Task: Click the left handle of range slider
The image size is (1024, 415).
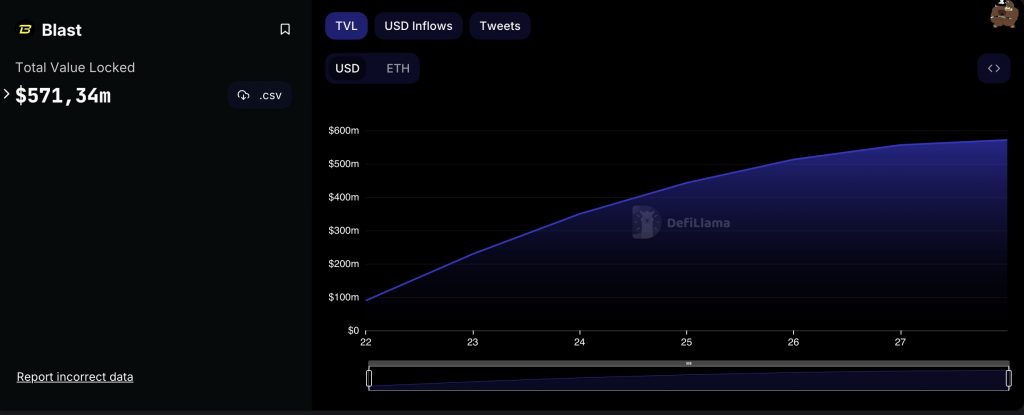Action: tap(369, 378)
